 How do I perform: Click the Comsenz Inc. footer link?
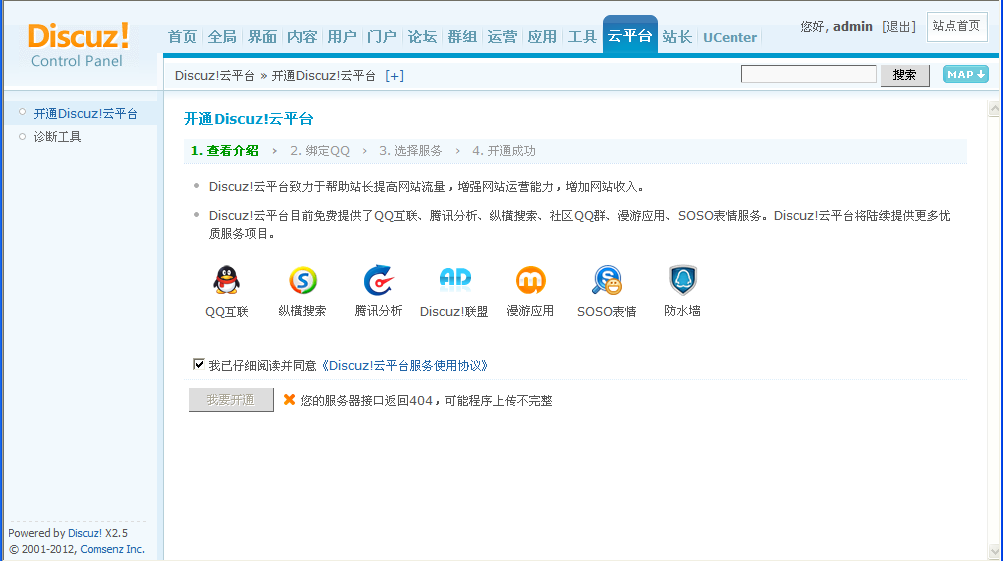(113, 549)
